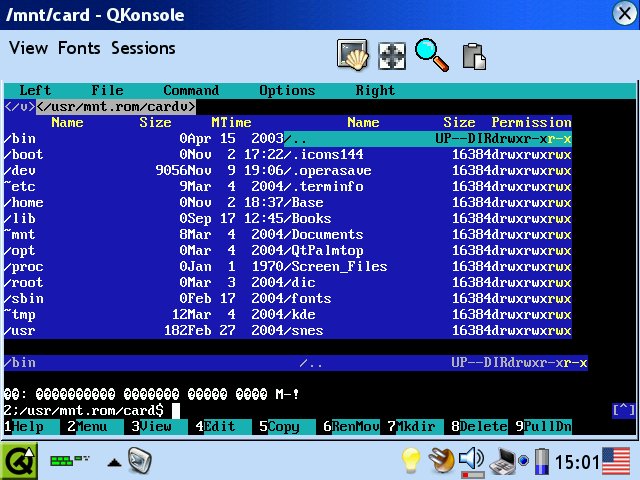Click the light bulb tray icon
The width and height of the screenshot is (640, 480).
tap(411, 460)
